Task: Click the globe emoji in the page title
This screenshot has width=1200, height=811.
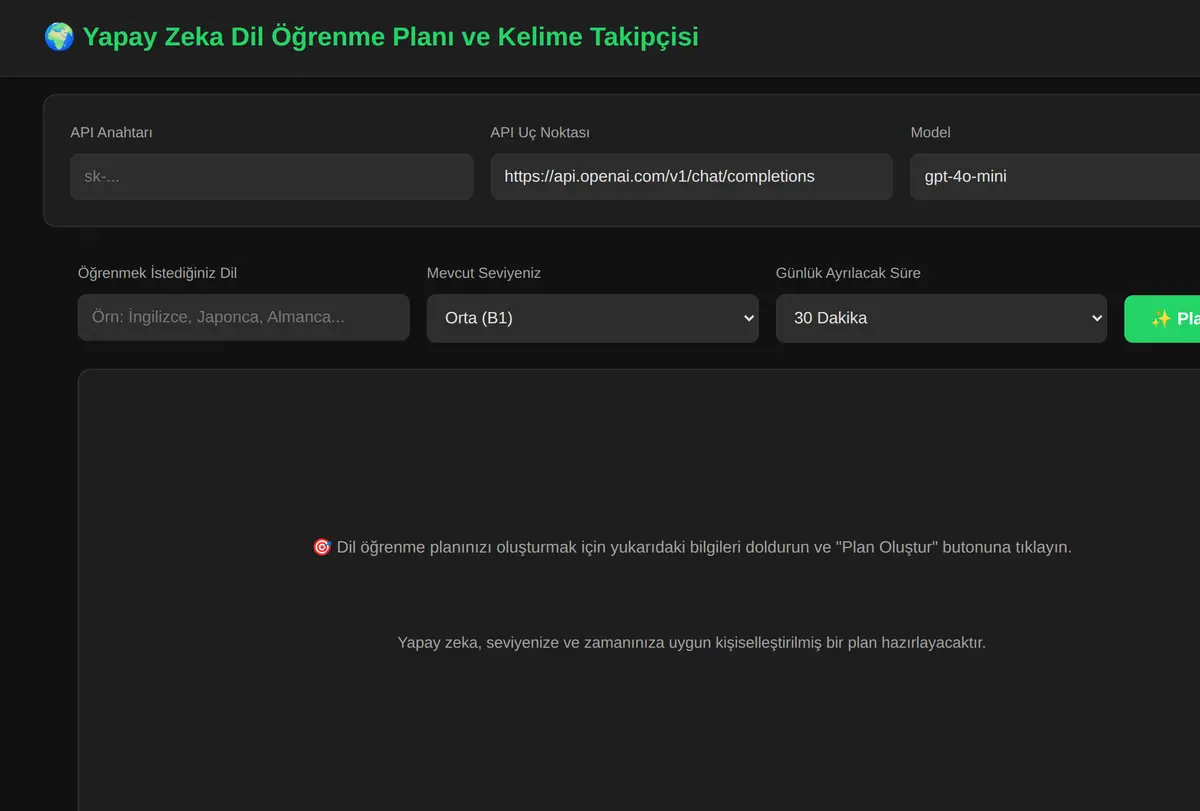Action: click(x=59, y=37)
